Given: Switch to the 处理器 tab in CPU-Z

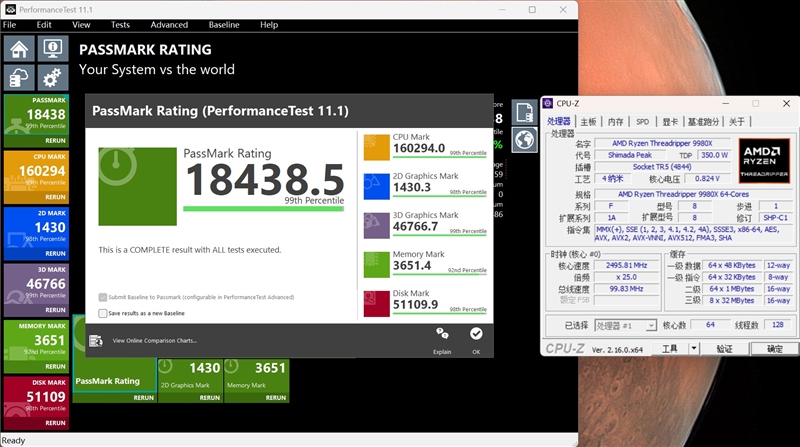Looking at the screenshot, I should tap(559, 121).
